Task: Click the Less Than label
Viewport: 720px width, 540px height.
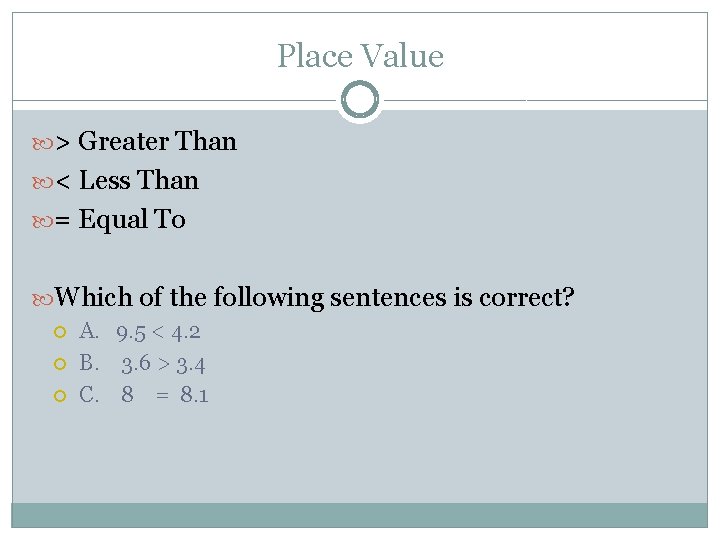Action: click(x=138, y=181)
